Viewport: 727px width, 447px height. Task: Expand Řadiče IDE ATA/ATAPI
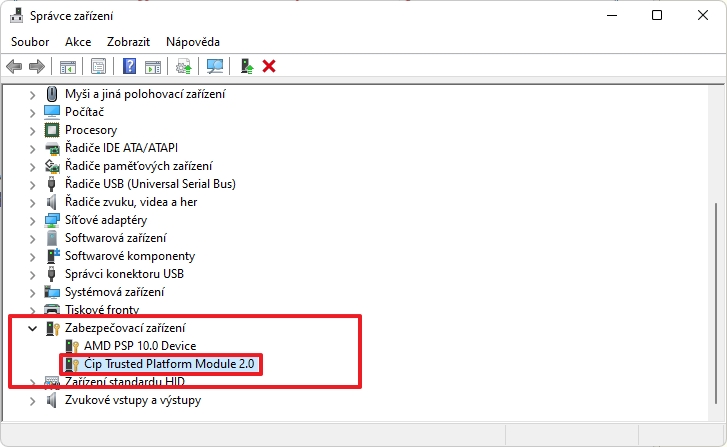[32, 149]
